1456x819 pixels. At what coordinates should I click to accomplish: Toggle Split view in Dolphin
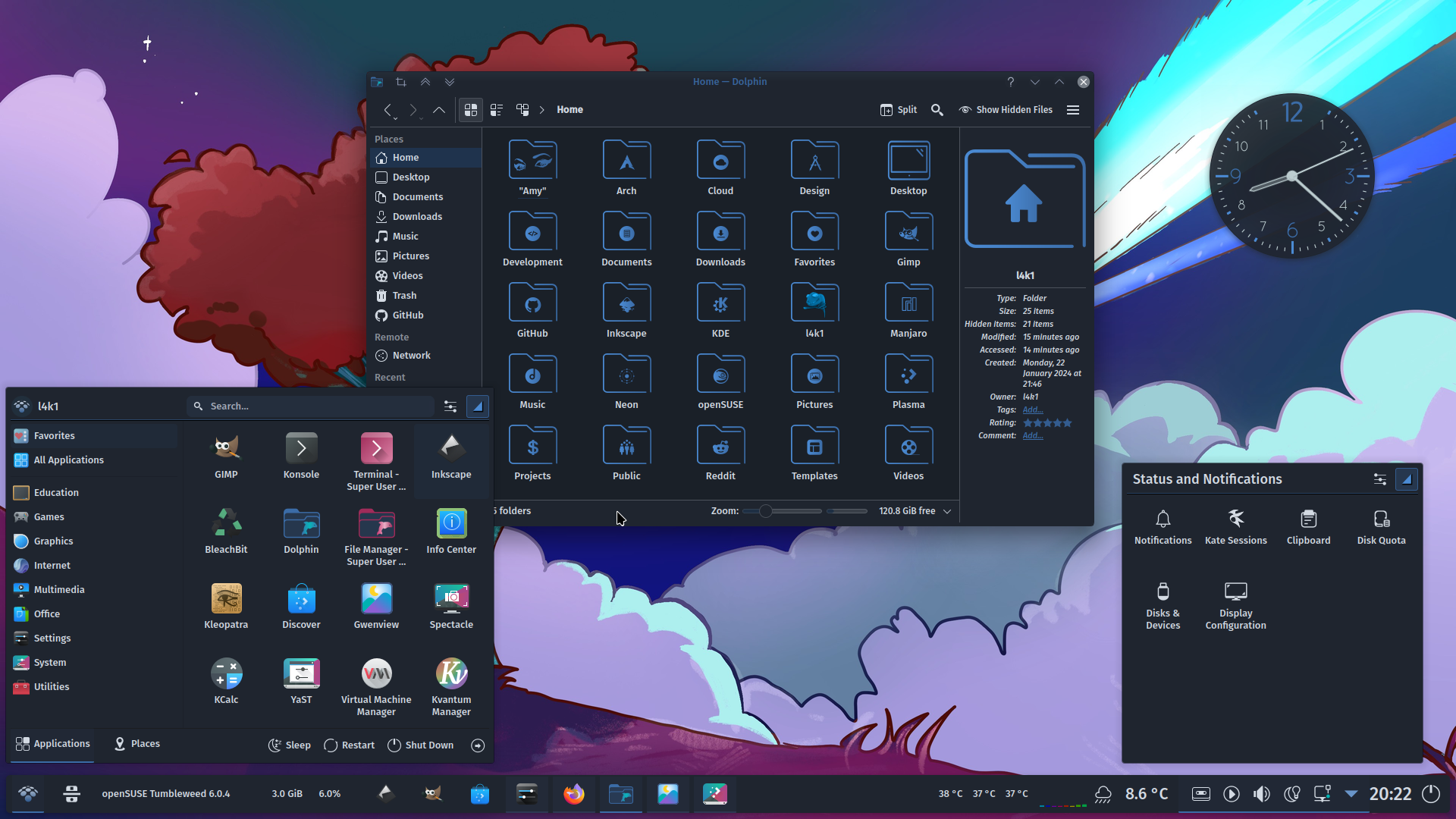[899, 110]
